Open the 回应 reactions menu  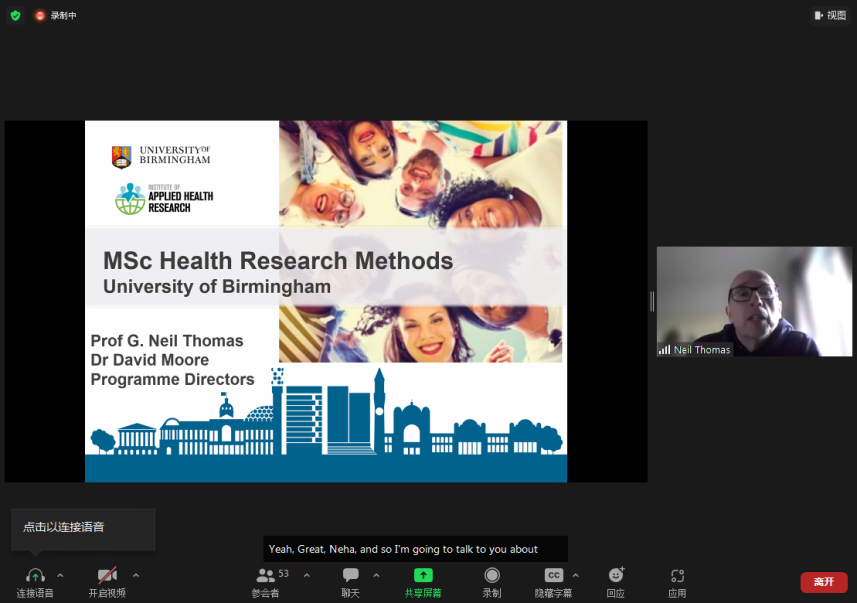(x=616, y=582)
